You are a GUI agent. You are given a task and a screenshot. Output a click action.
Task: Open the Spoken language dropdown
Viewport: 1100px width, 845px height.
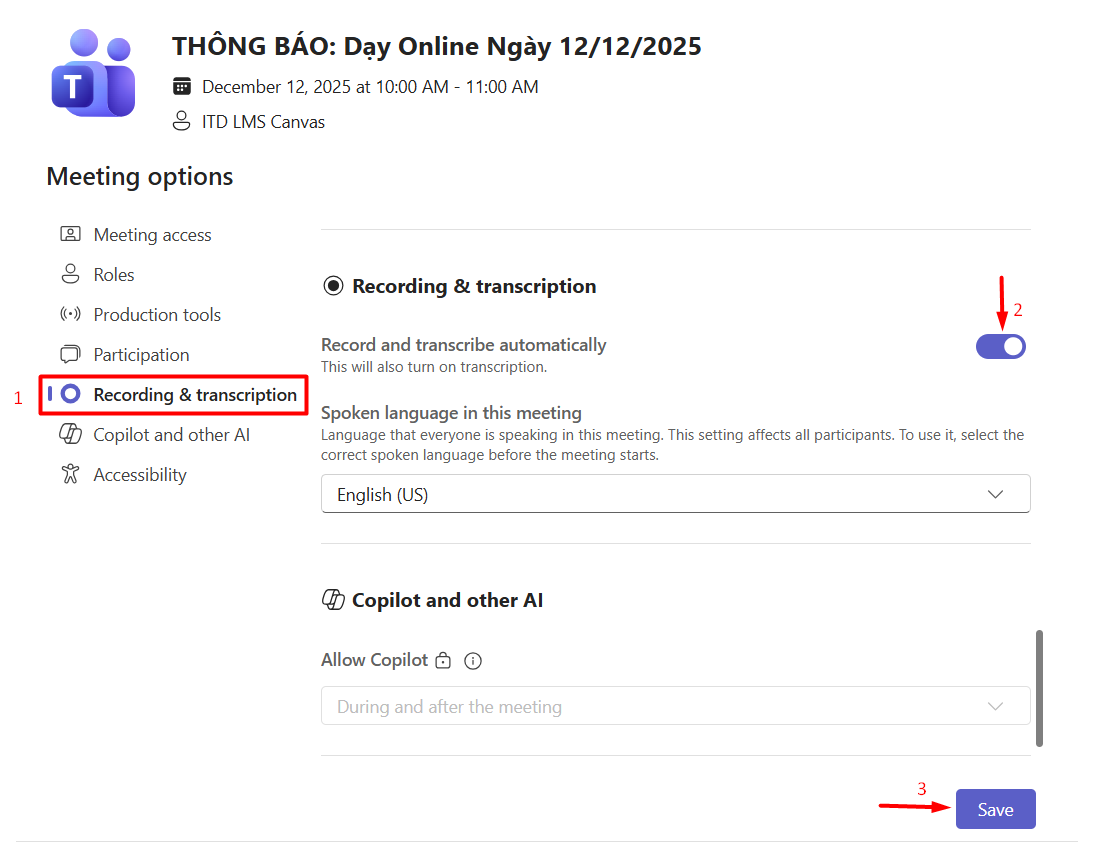point(675,494)
